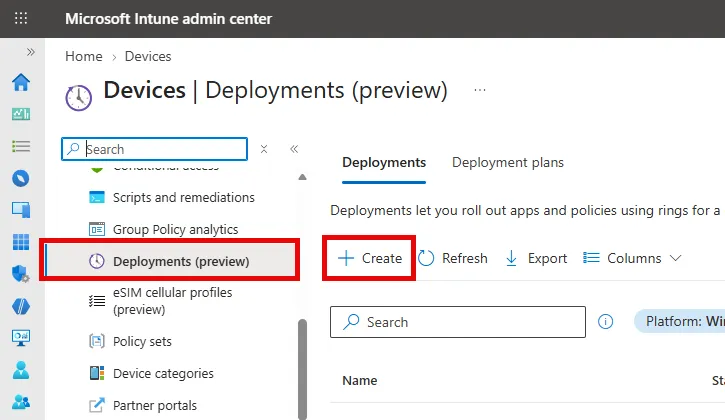The height and width of the screenshot is (420, 725).
Task: Open the blue circular stripe icon in rail
Action: coord(21,306)
